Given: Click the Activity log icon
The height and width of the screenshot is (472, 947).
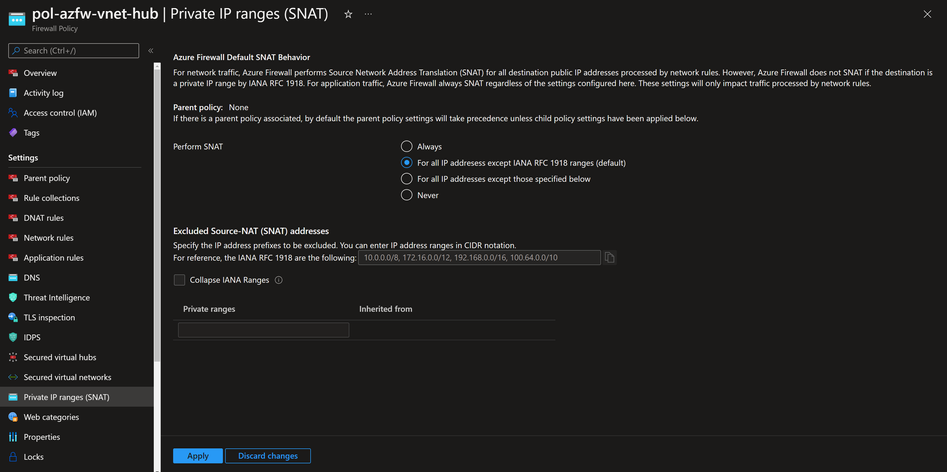Looking at the screenshot, I should pyautogui.click(x=13, y=93).
